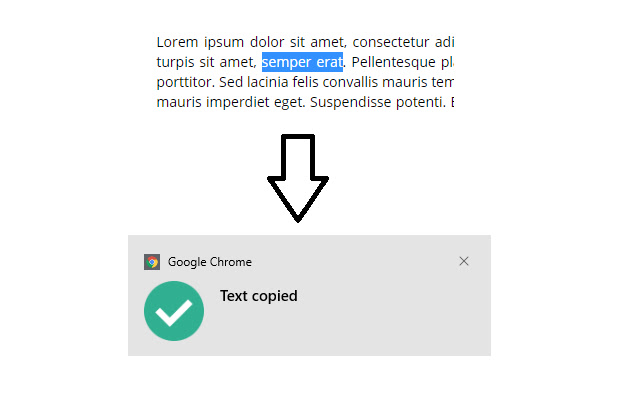The height and width of the screenshot is (400, 640).
Task: Click the Google Chrome logo icon
Action: point(152,262)
